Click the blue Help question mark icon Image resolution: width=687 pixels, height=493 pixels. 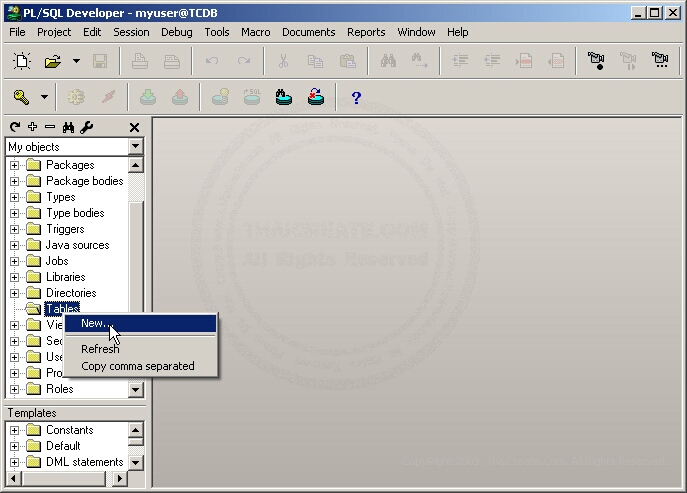tap(356, 97)
